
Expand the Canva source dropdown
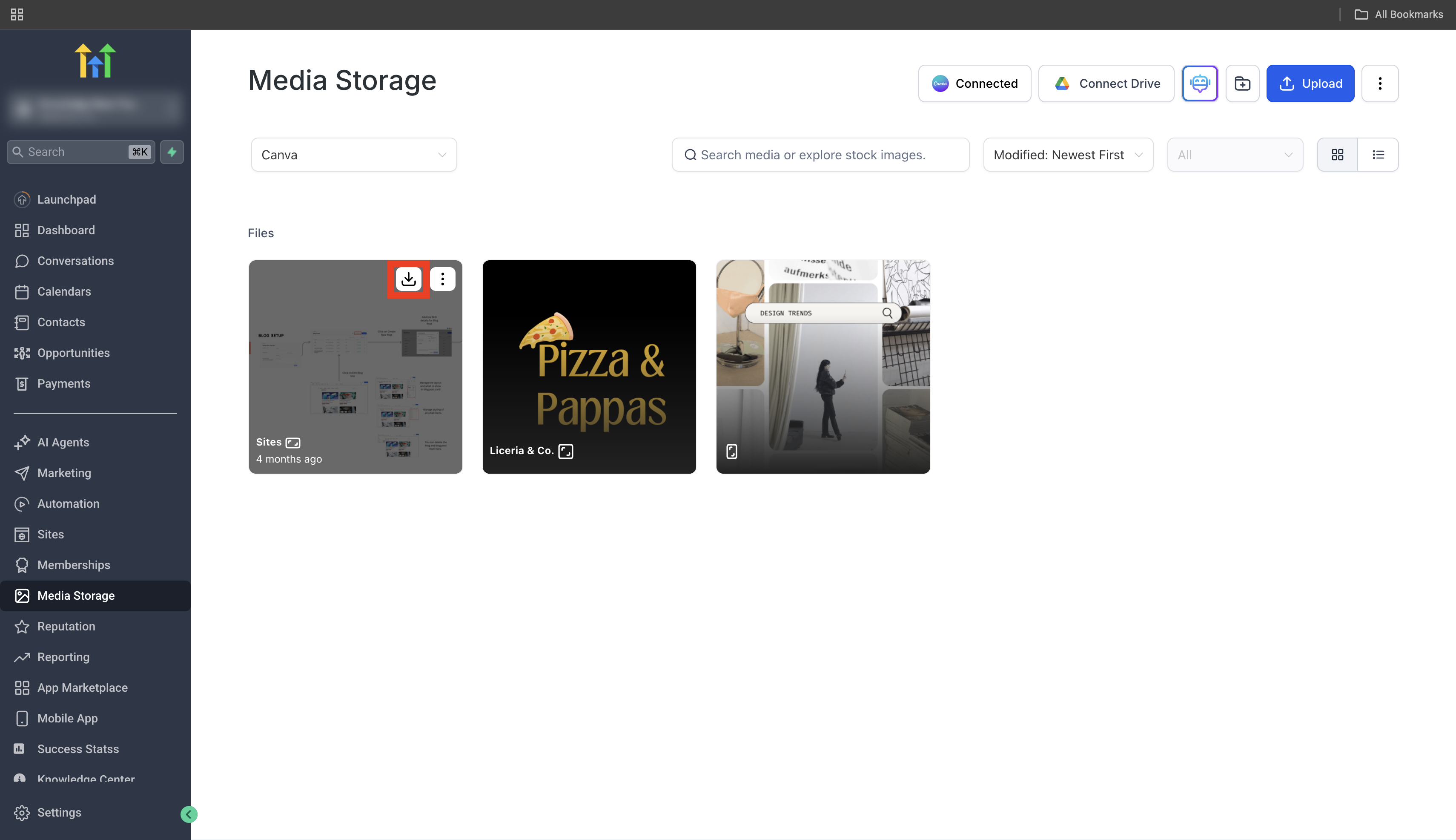click(353, 155)
